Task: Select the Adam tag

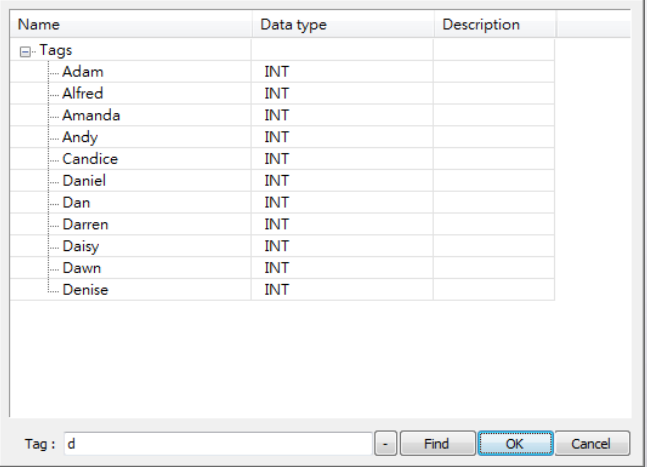Action: (x=83, y=72)
